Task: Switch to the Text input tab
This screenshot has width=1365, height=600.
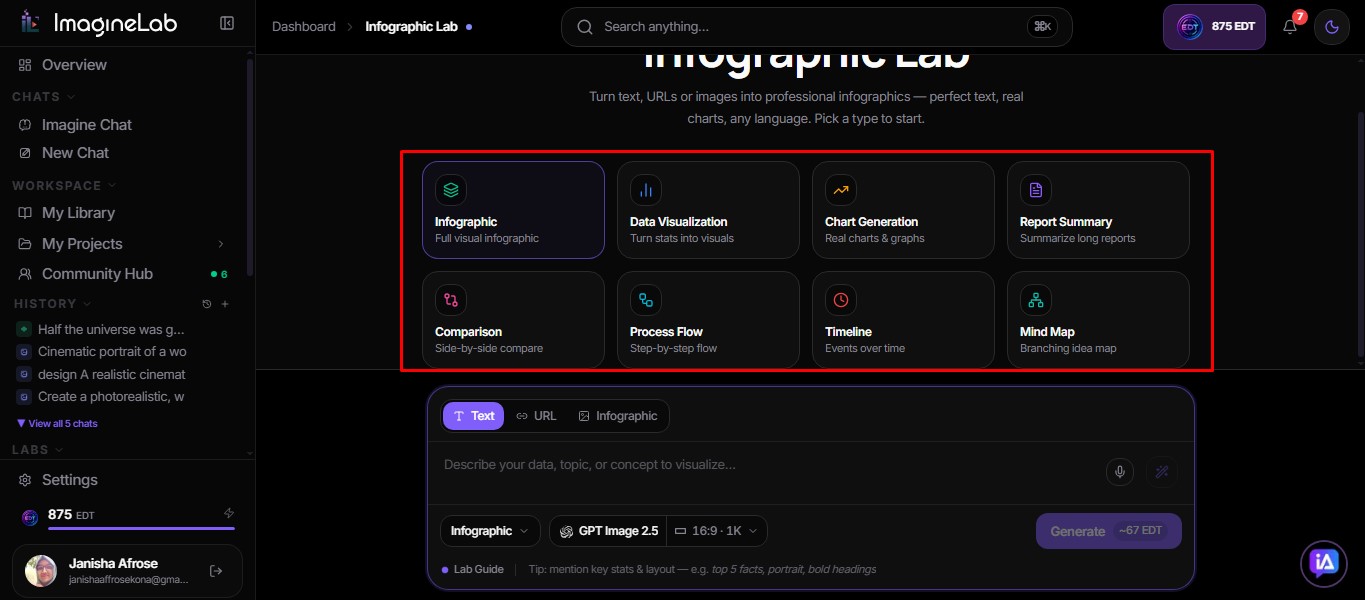Action: (x=474, y=416)
